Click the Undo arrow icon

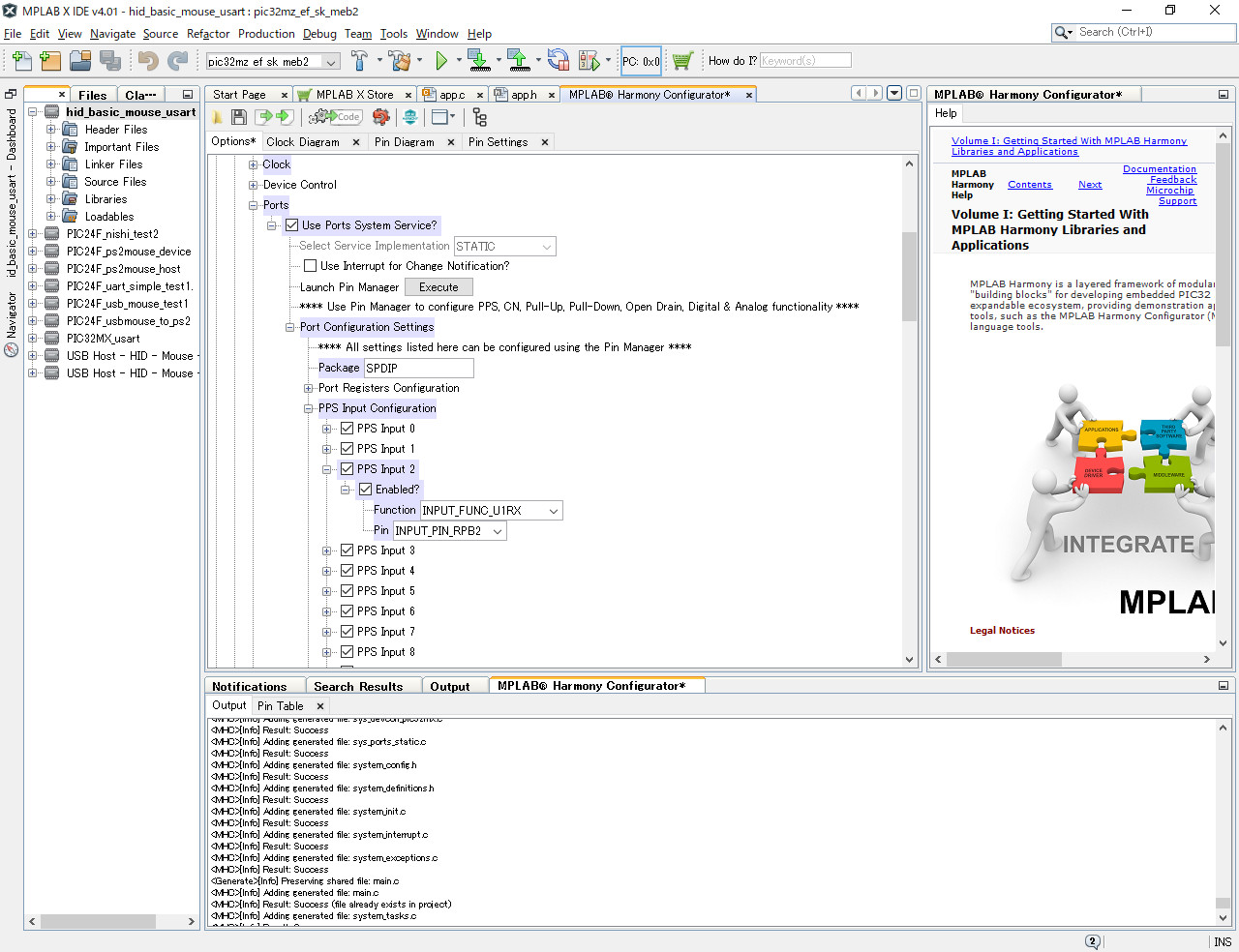point(148,61)
